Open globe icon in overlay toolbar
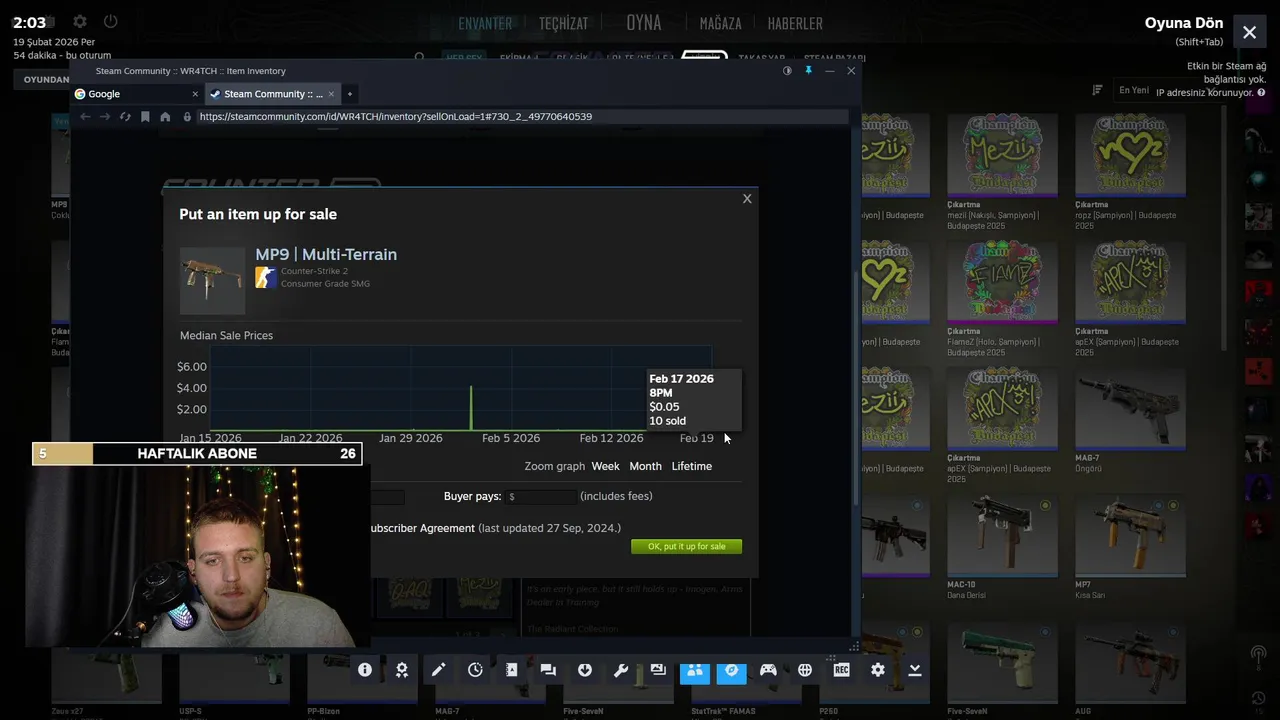The width and height of the screenshot is (1280, 720). pyautogui.click(x=805, y=670)
